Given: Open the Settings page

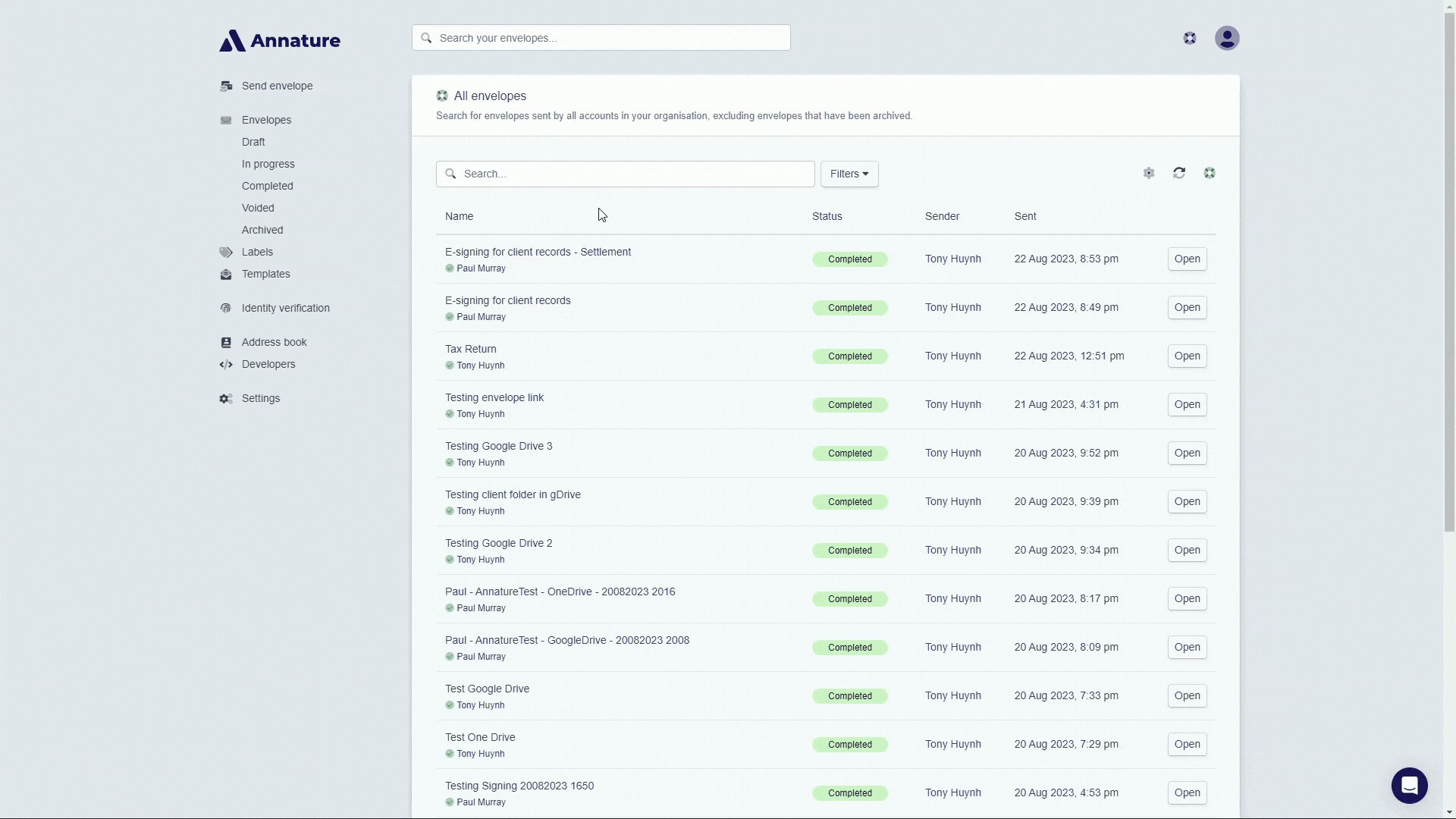Looking at the screenshot, I should pos(261,399).
